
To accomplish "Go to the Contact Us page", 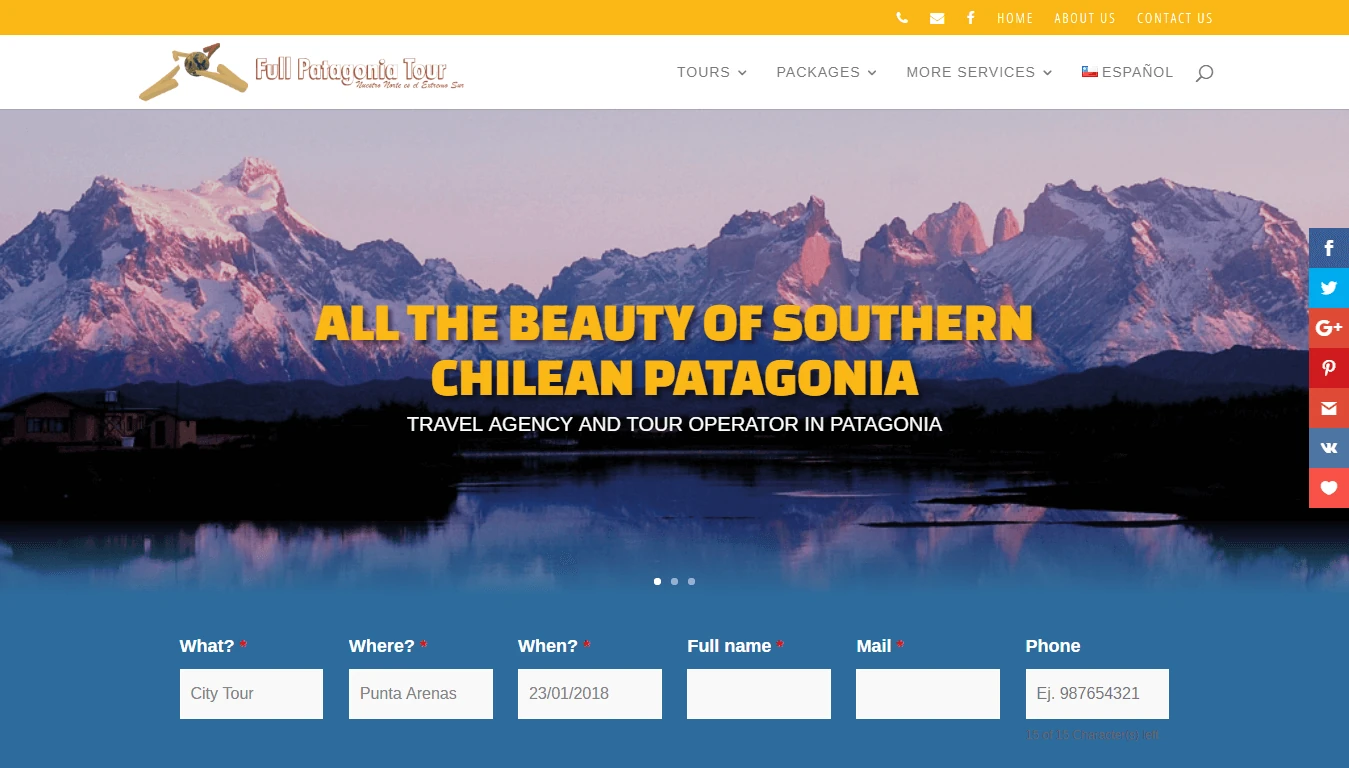I will [x=1175, y=18].
